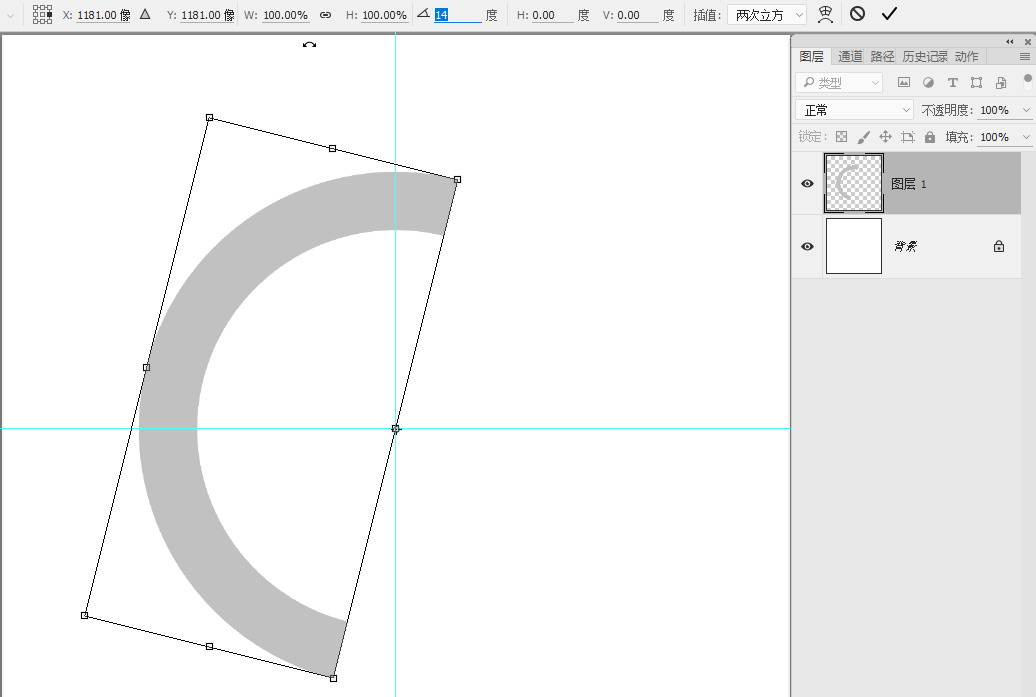The height and width of the screenshot is (697, 1036).
Task: Filter for shape layers
Action: [976, 83]
